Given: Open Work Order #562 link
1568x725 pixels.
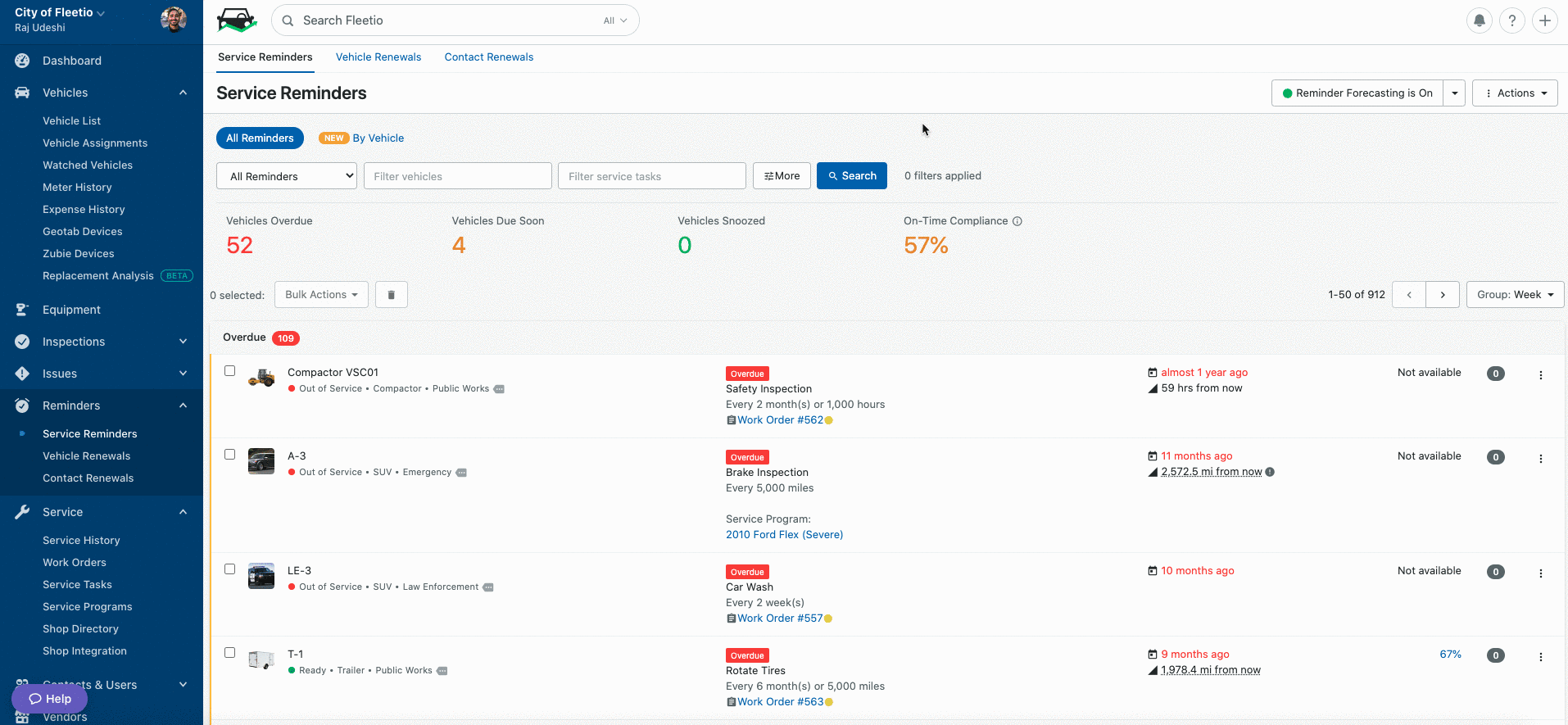Looking at the screenshot, I should click(x=780, y=420).
